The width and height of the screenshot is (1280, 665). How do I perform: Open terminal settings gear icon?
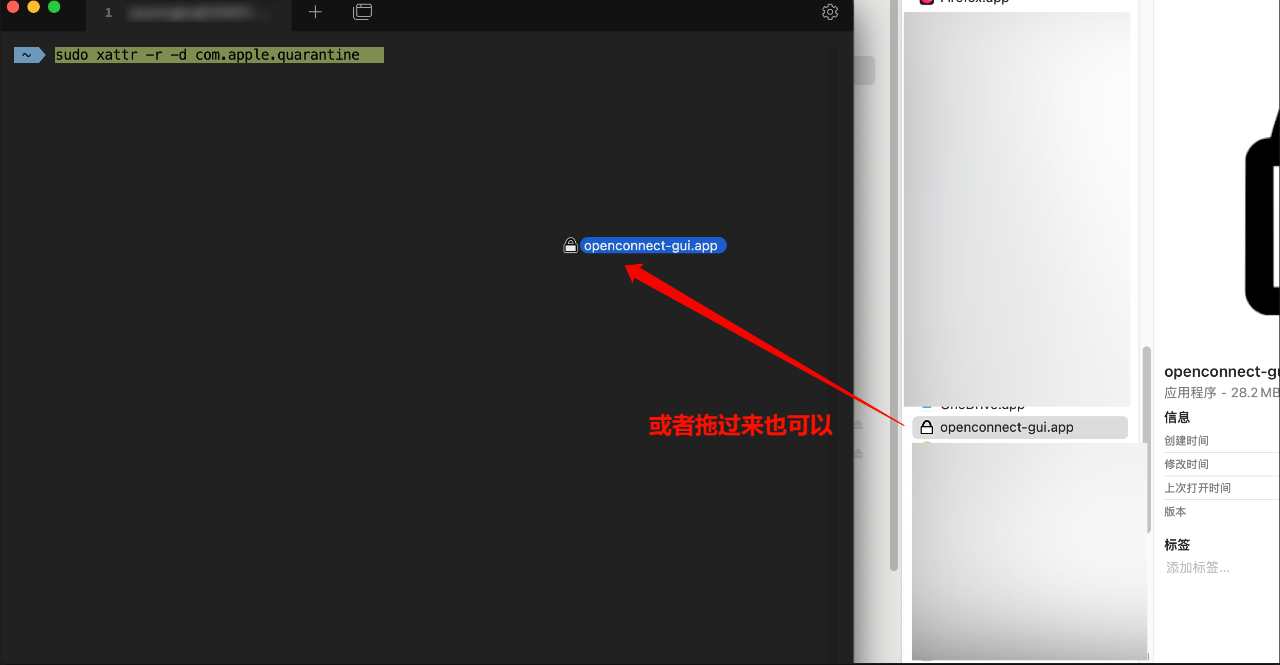coord(830,12)
